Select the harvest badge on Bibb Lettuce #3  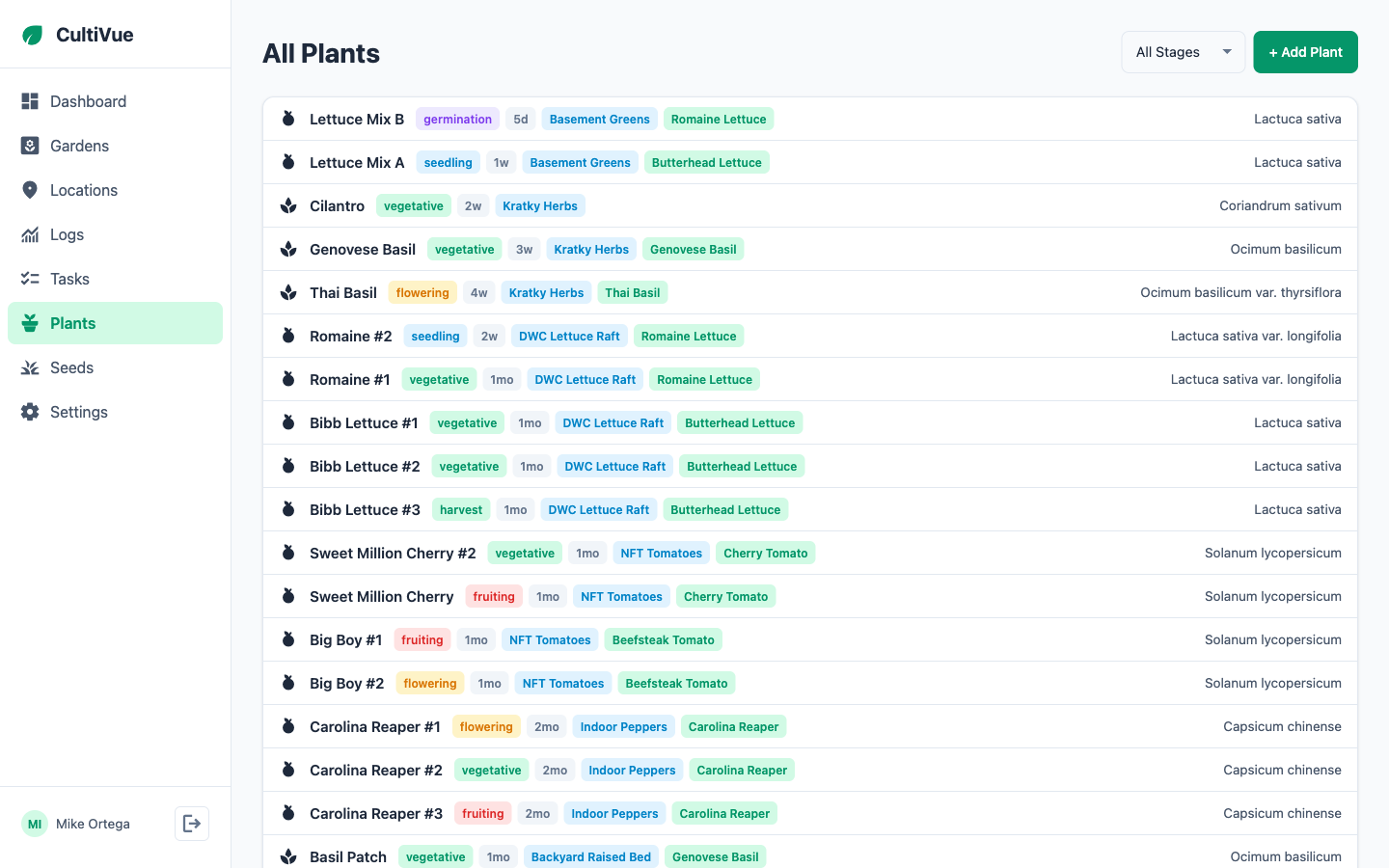[x=460, y=509]
